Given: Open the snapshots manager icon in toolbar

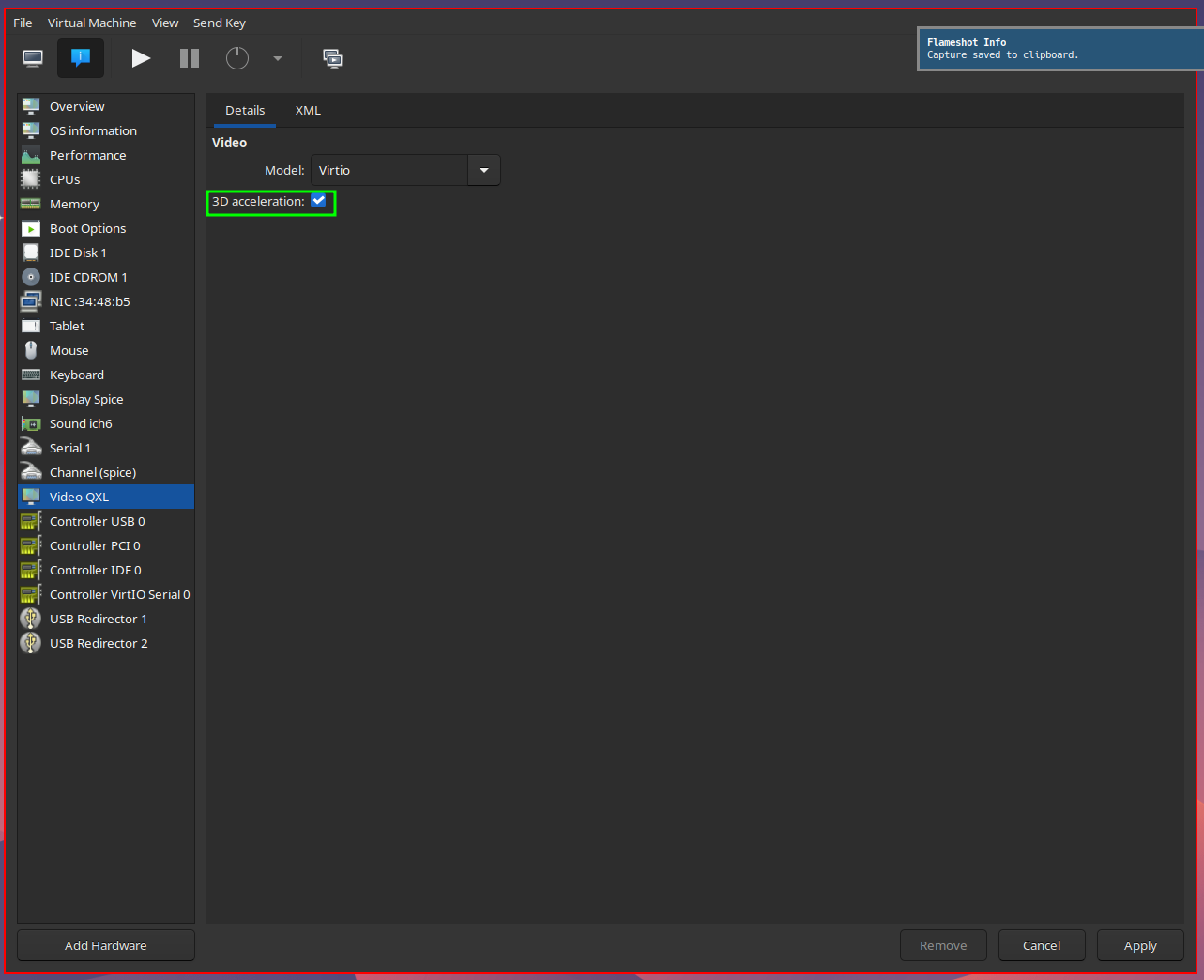Looking at the screenshot, I should tap(332, 58).
